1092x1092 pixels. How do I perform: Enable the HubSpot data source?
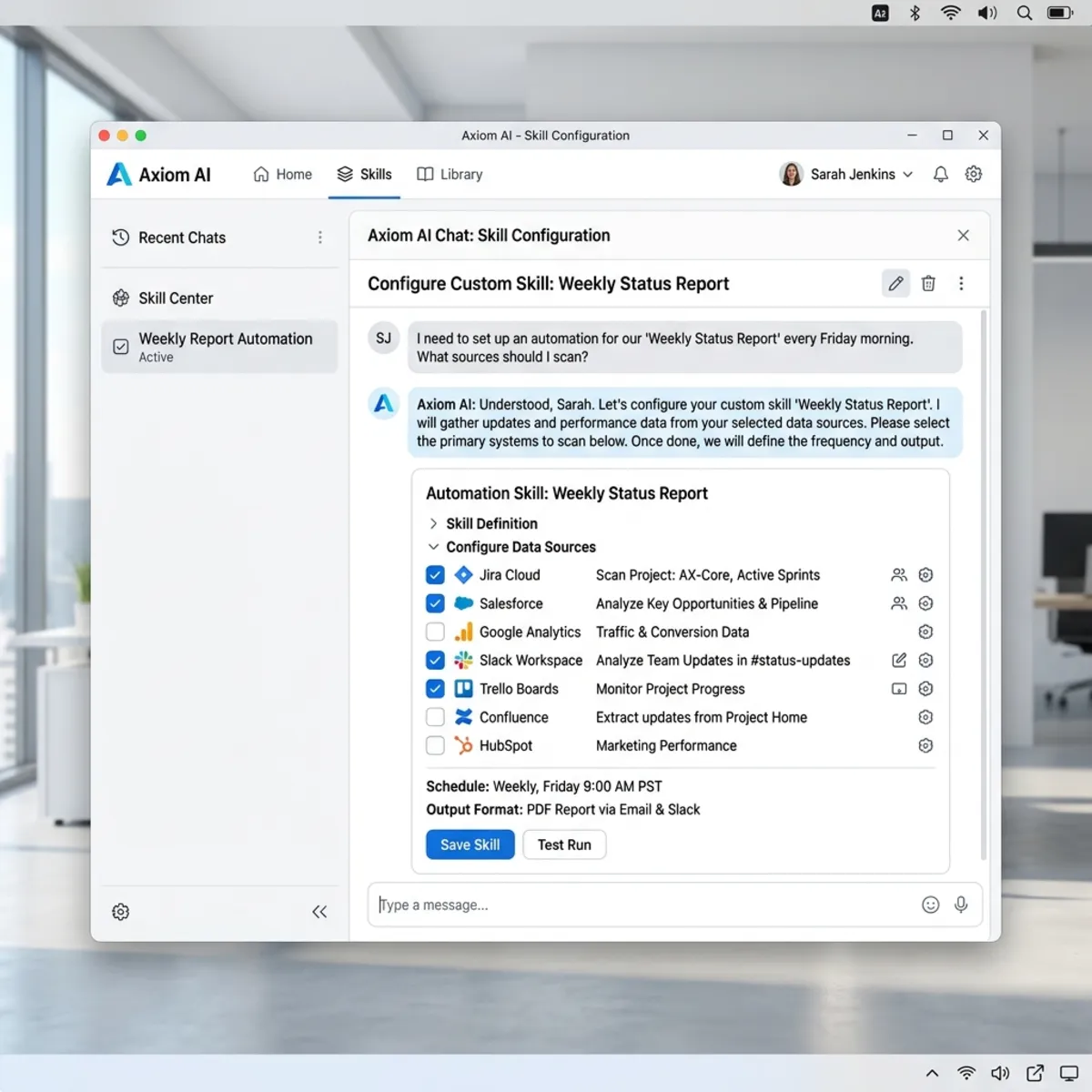[435, 745]
